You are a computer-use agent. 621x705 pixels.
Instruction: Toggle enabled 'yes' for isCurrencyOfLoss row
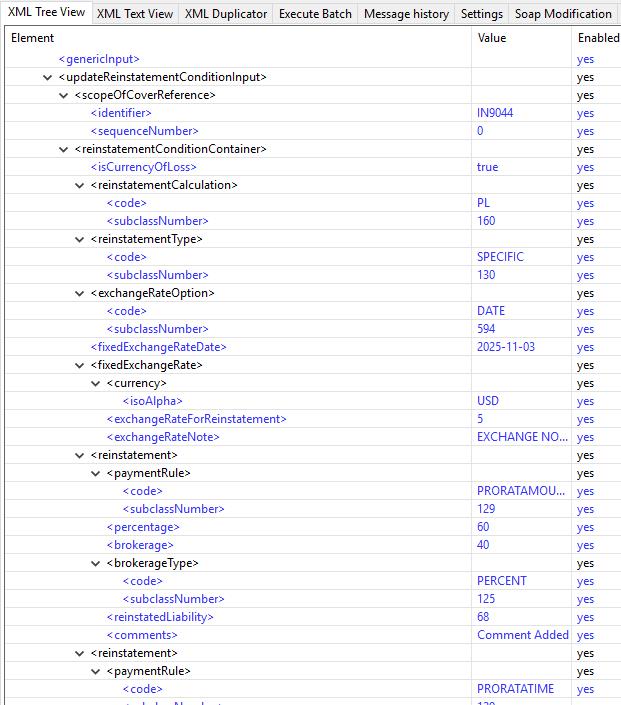[585, 167]
